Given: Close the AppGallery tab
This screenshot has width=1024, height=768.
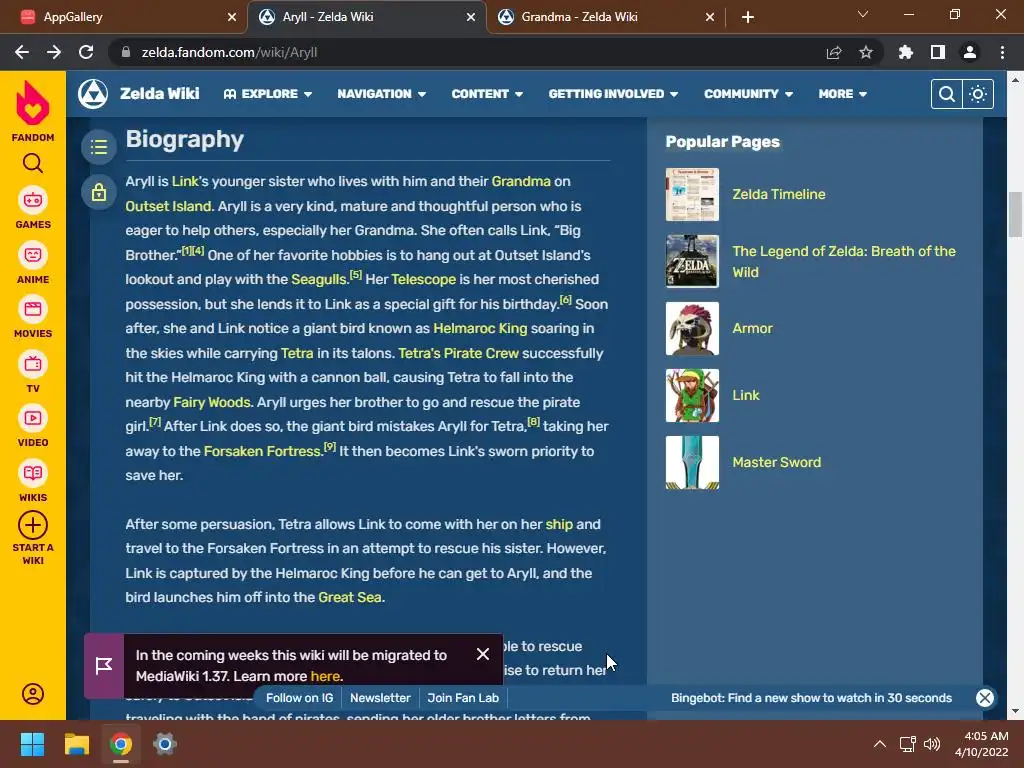Looking at the screenshot, I should pos(232,17).
